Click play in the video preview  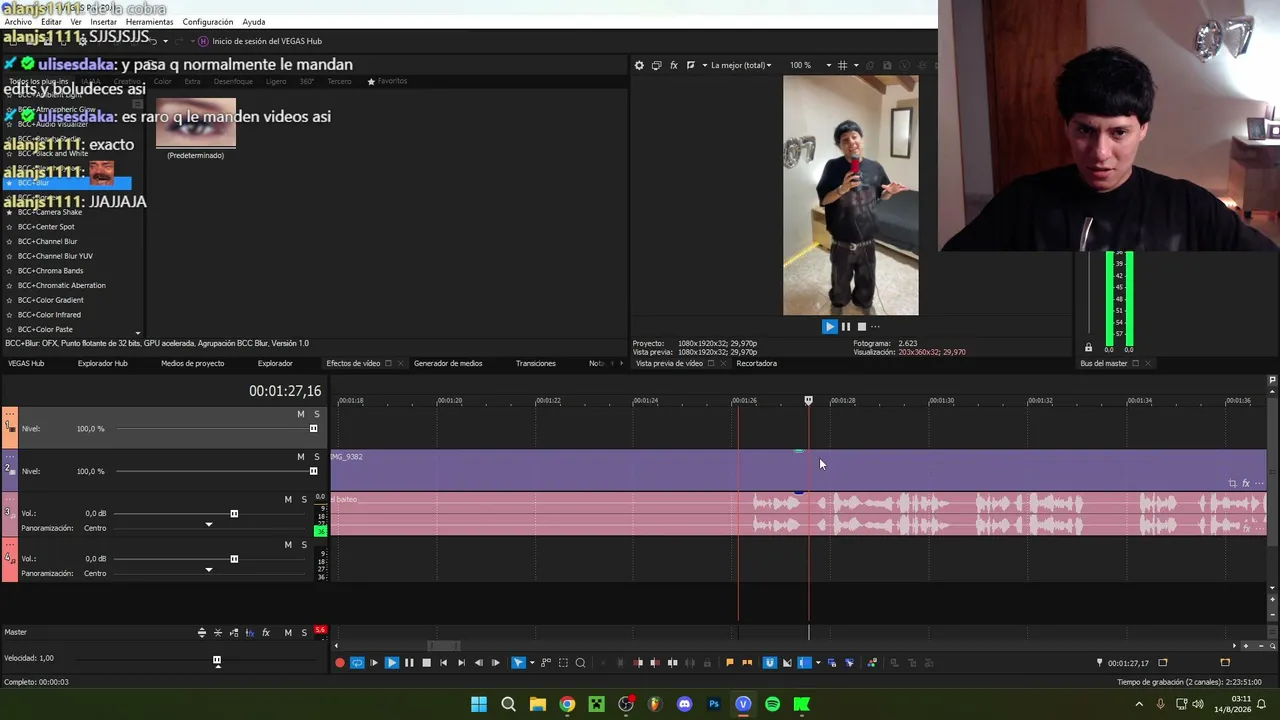829,326
